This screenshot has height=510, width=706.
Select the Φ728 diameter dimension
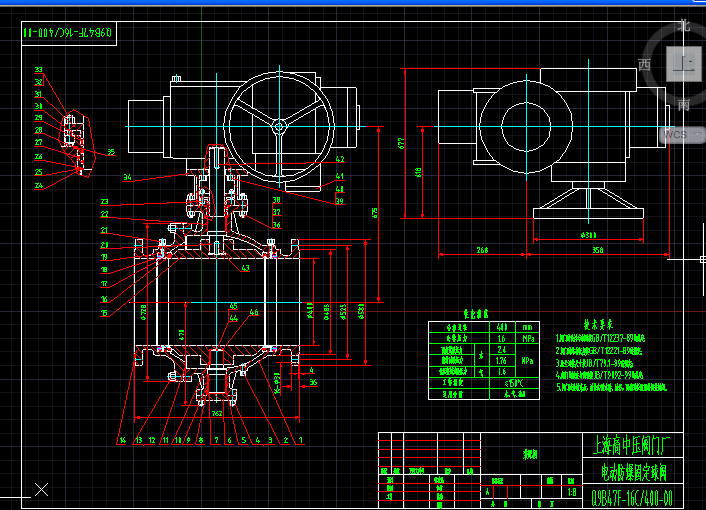(144, 311)
